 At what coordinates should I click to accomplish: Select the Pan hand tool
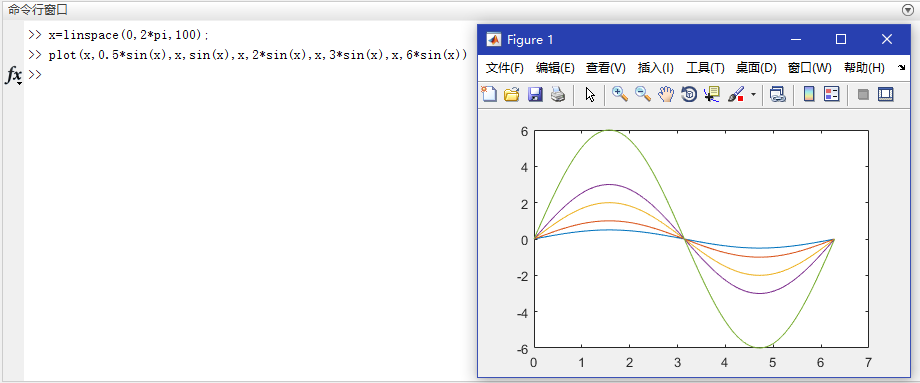[x=666, y=94]
